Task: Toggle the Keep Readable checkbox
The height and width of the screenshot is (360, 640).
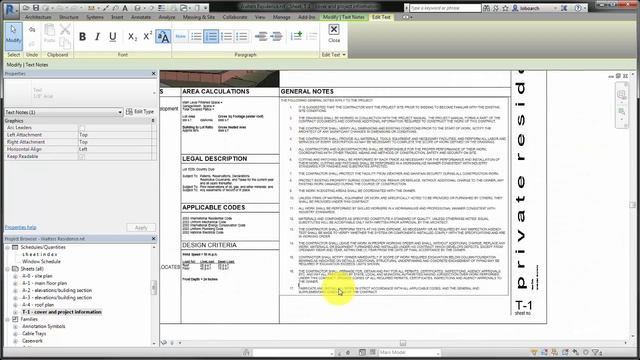Action: 82,157
